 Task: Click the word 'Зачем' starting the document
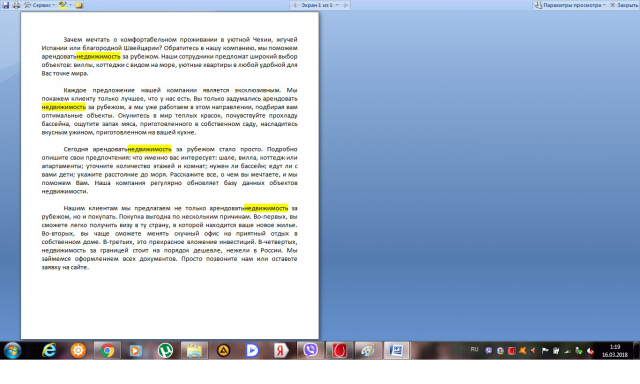(x=72, y=40)
